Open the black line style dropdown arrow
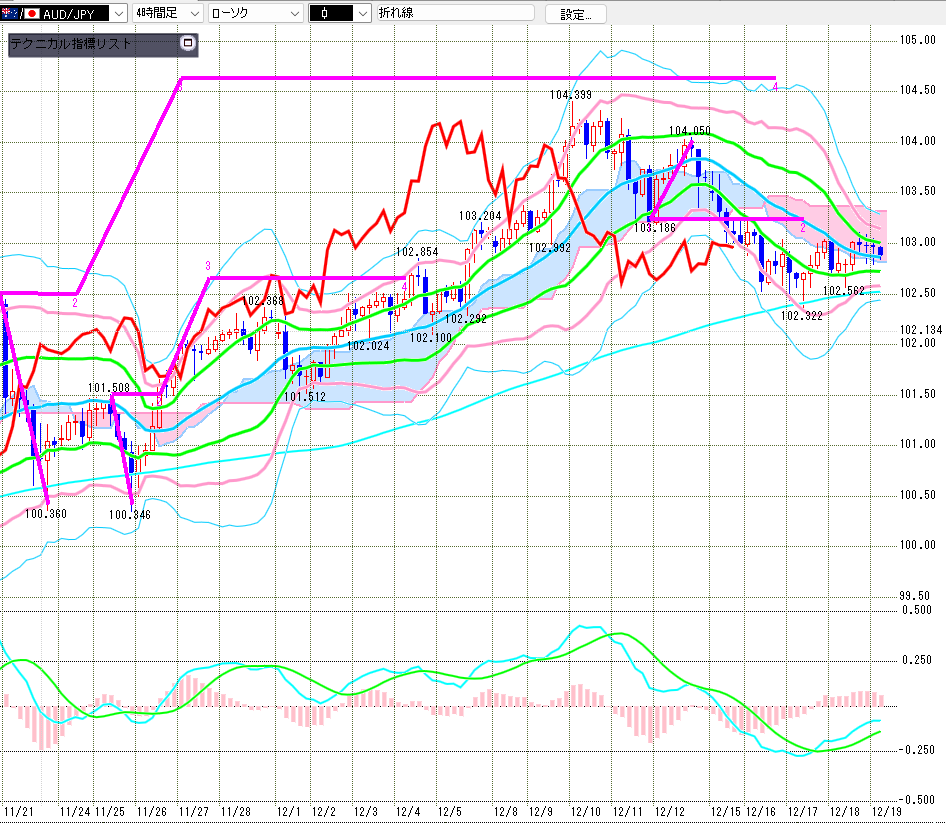Image resolution: width=946 pixels, height=823 pixels. point(360,14)
